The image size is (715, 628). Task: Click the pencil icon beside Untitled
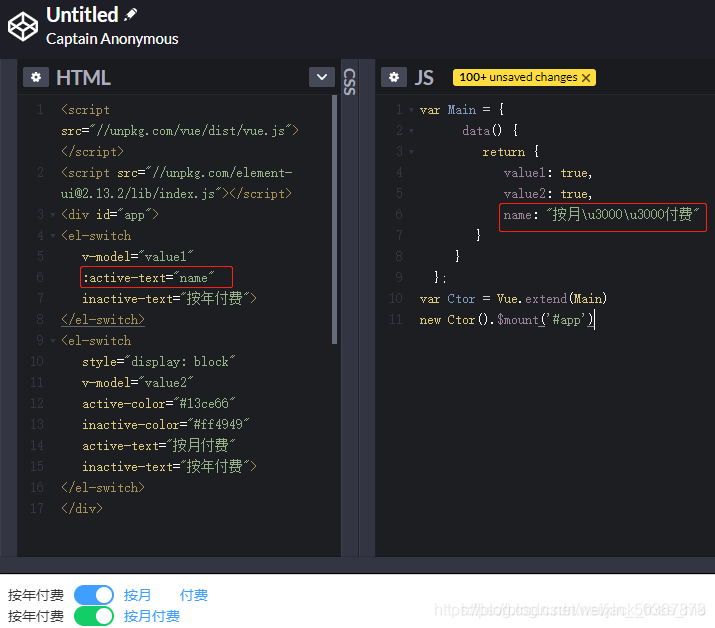tap(131, 15)
